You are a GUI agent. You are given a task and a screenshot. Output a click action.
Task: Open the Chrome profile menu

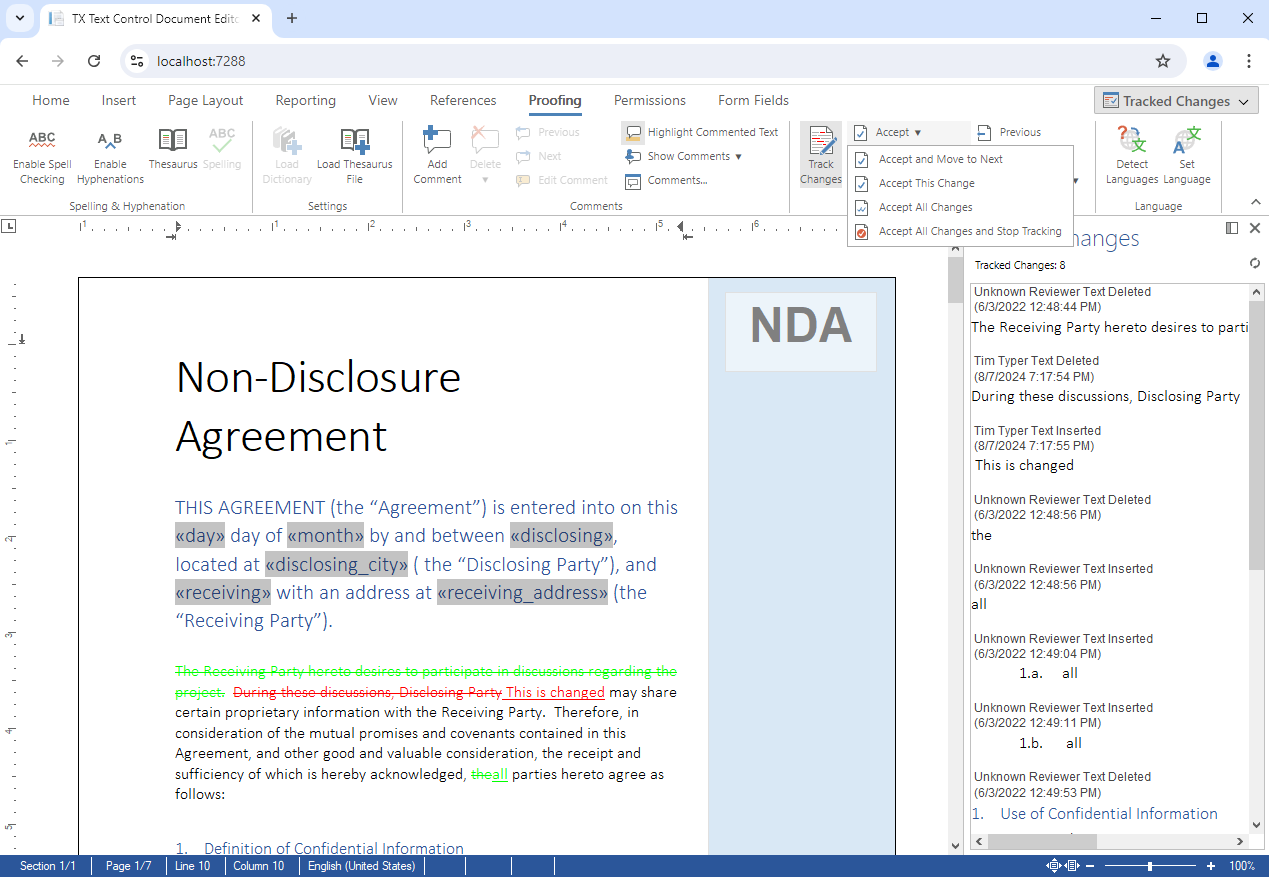1213,61
